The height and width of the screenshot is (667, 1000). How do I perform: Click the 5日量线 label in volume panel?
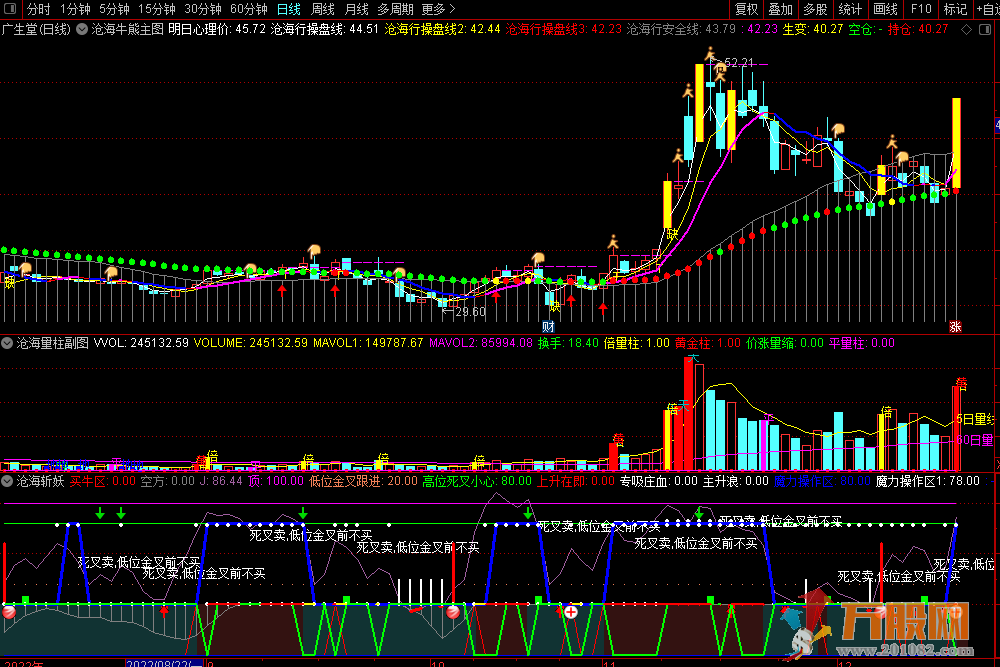click(974, 419)
